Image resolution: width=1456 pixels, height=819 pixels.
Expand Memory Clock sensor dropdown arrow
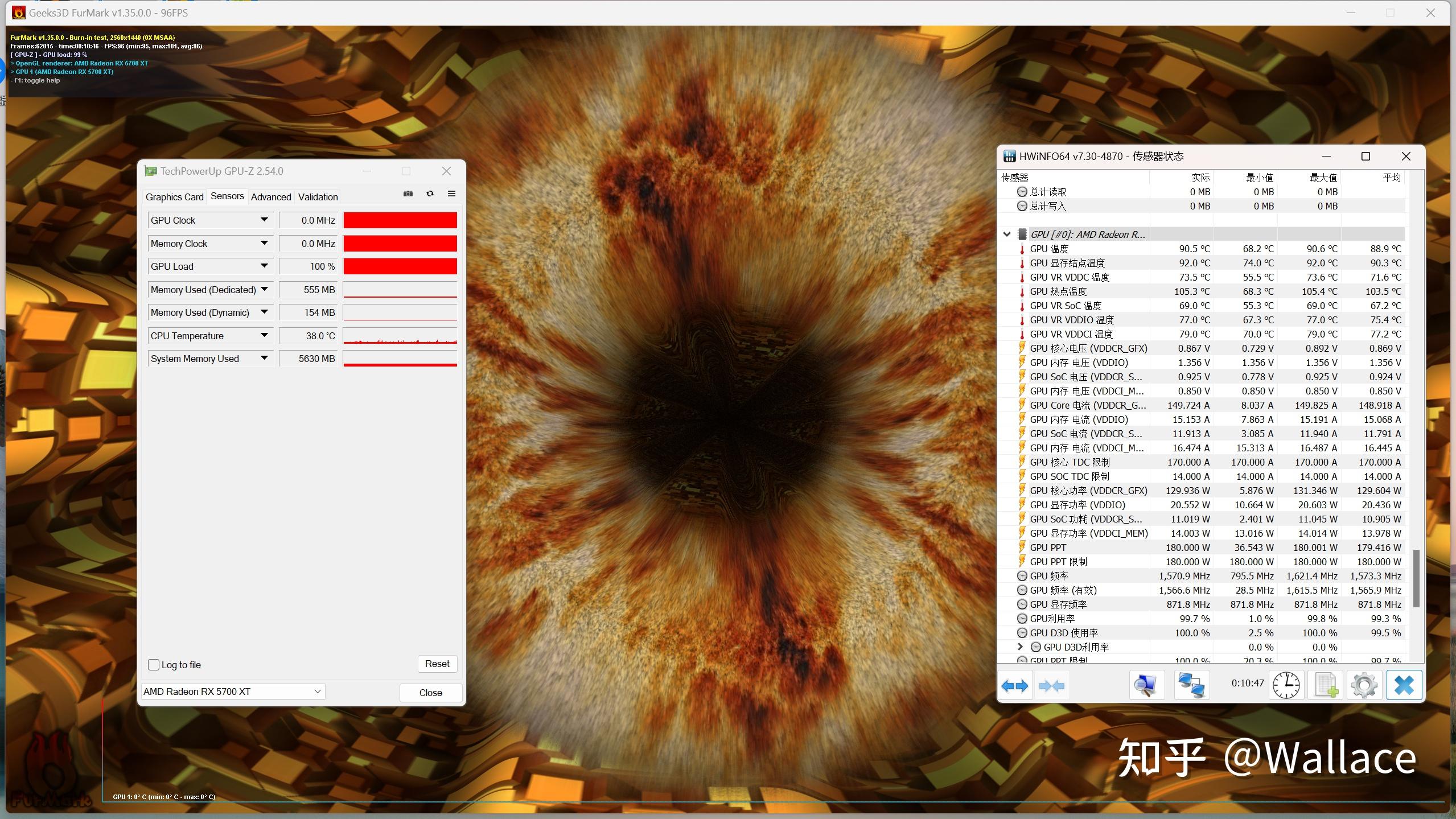click(264, 242)
